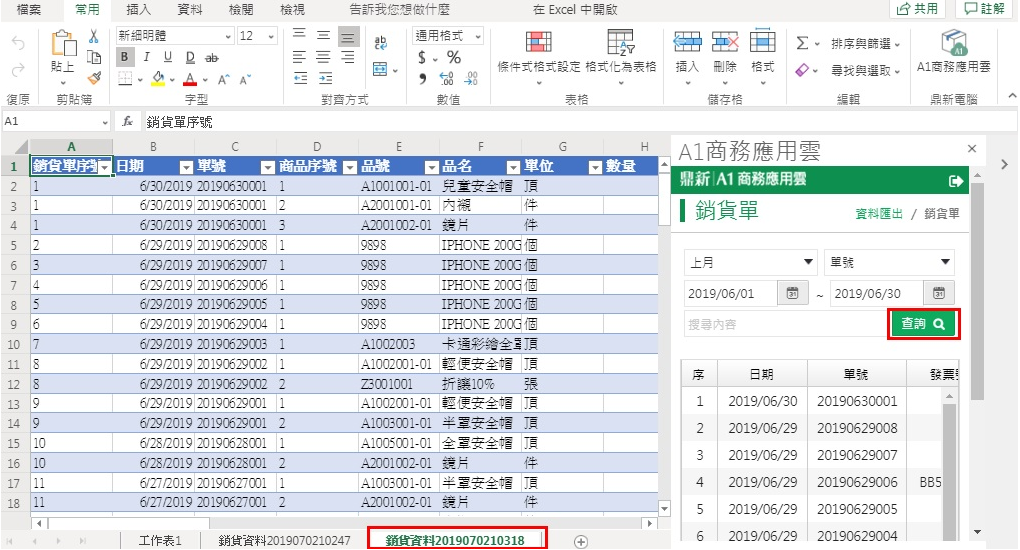Toggle center horizontal alignment
This screenshot has height=550, width=1020.
click(323, 57)
